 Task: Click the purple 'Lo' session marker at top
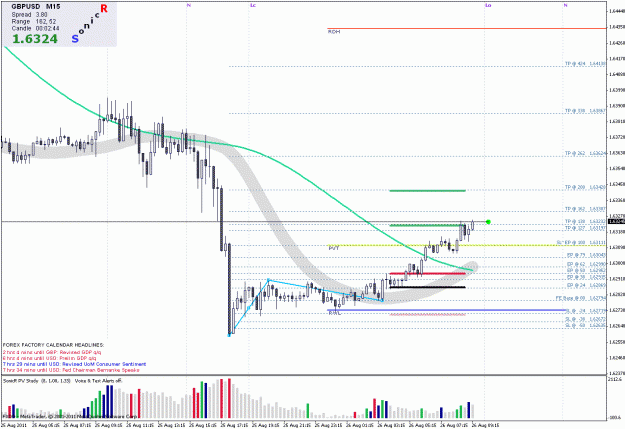click(488, 5)
